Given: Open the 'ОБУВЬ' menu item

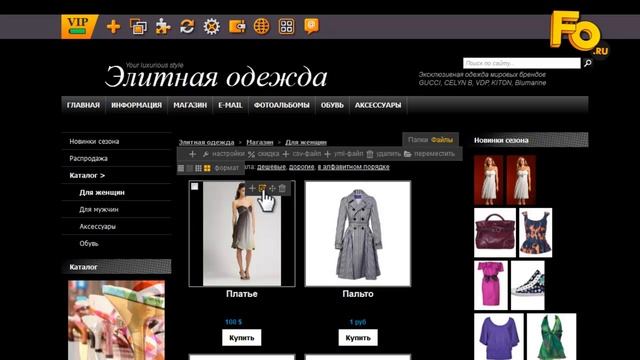Looking at the screenshot, I should tap(332, 105).
